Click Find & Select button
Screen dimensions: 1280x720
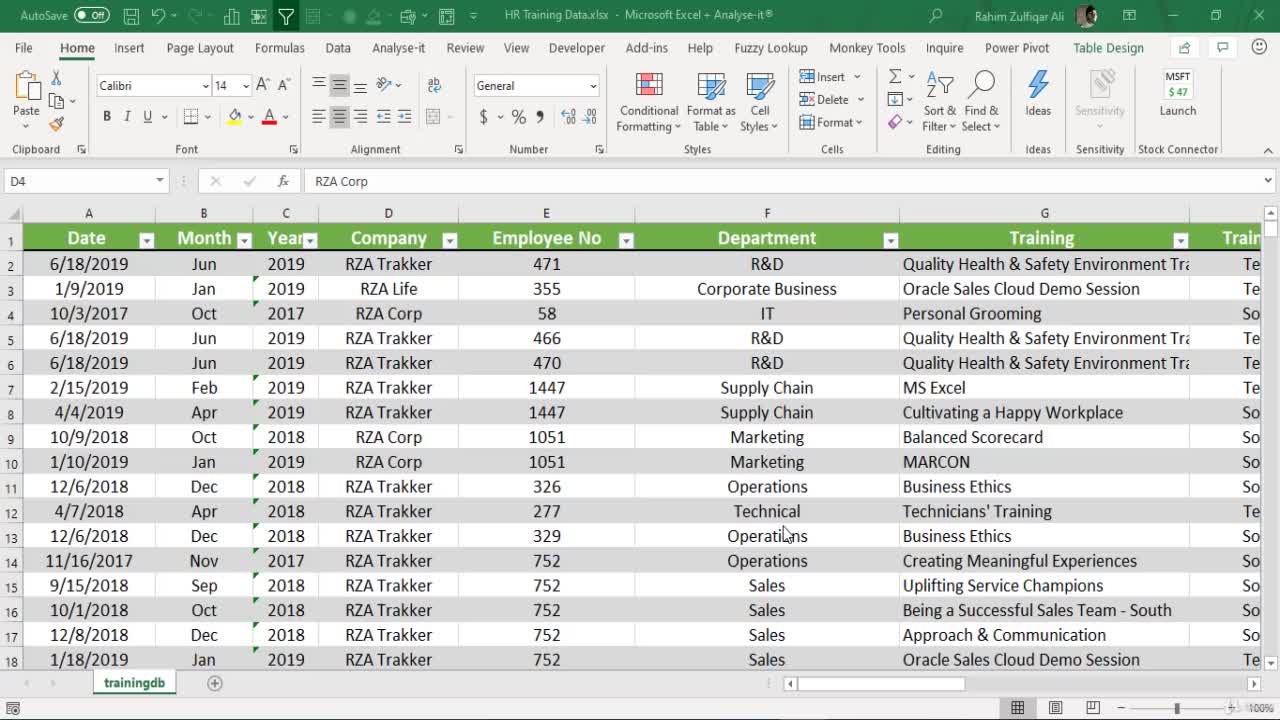pyautogui.click(x=981, y=103)
